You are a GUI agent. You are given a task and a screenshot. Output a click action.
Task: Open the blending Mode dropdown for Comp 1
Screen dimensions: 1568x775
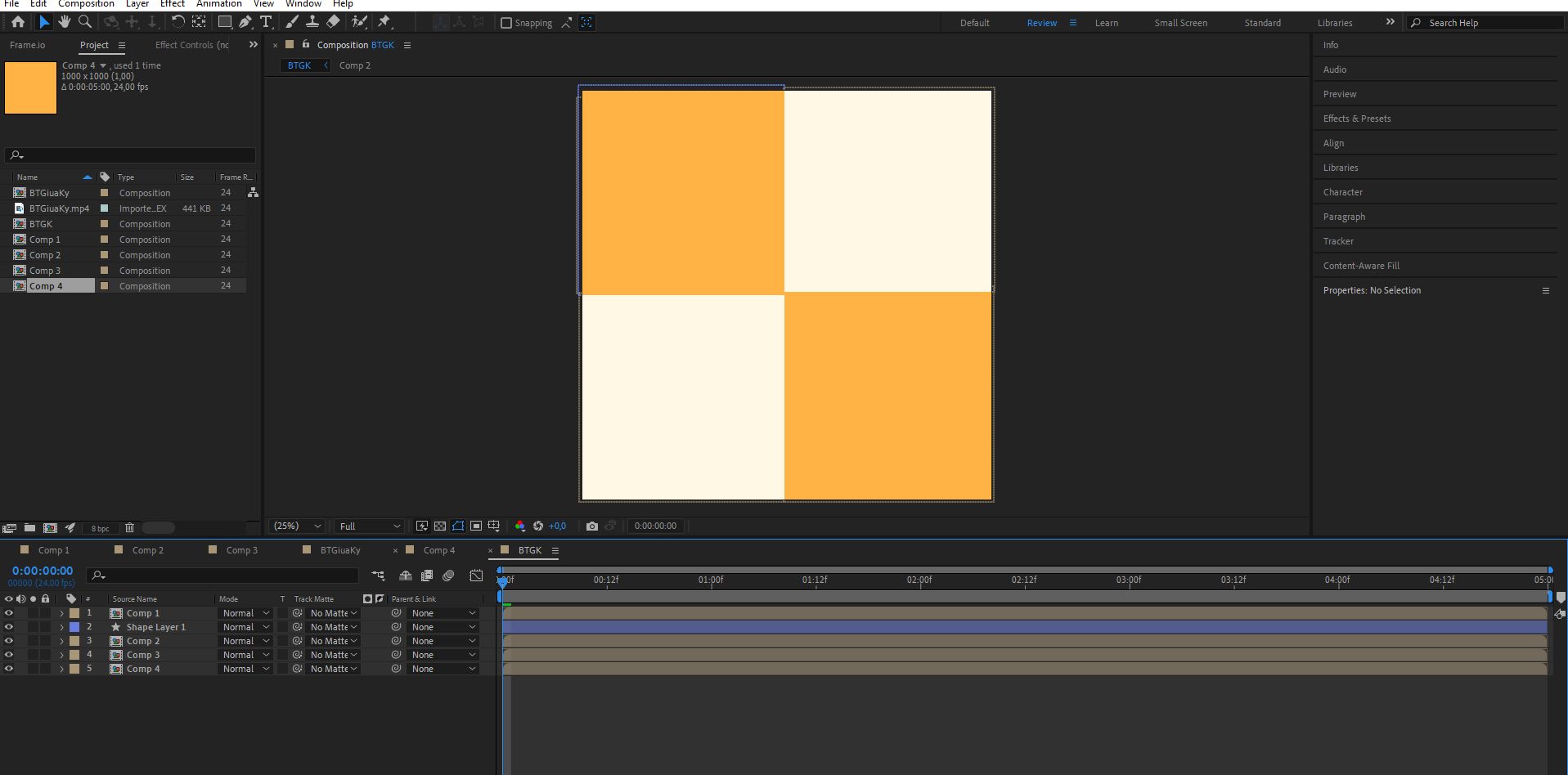click(245, 613)
